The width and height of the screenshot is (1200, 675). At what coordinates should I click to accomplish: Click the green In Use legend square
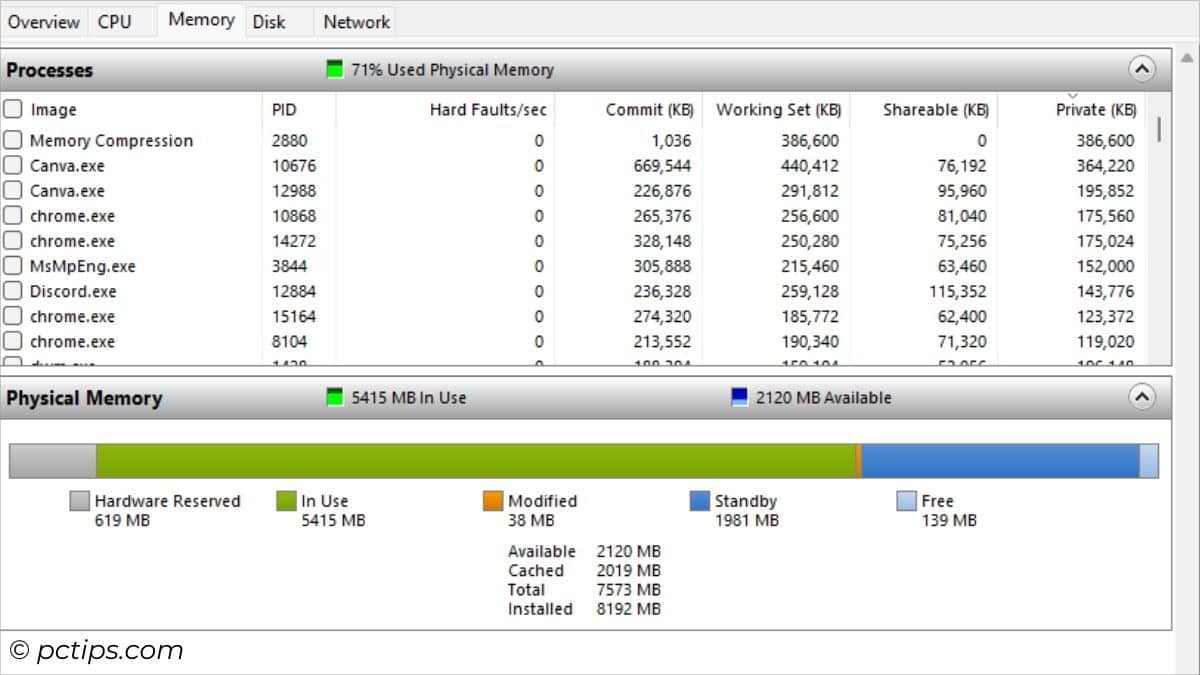(x=286, y=501)
